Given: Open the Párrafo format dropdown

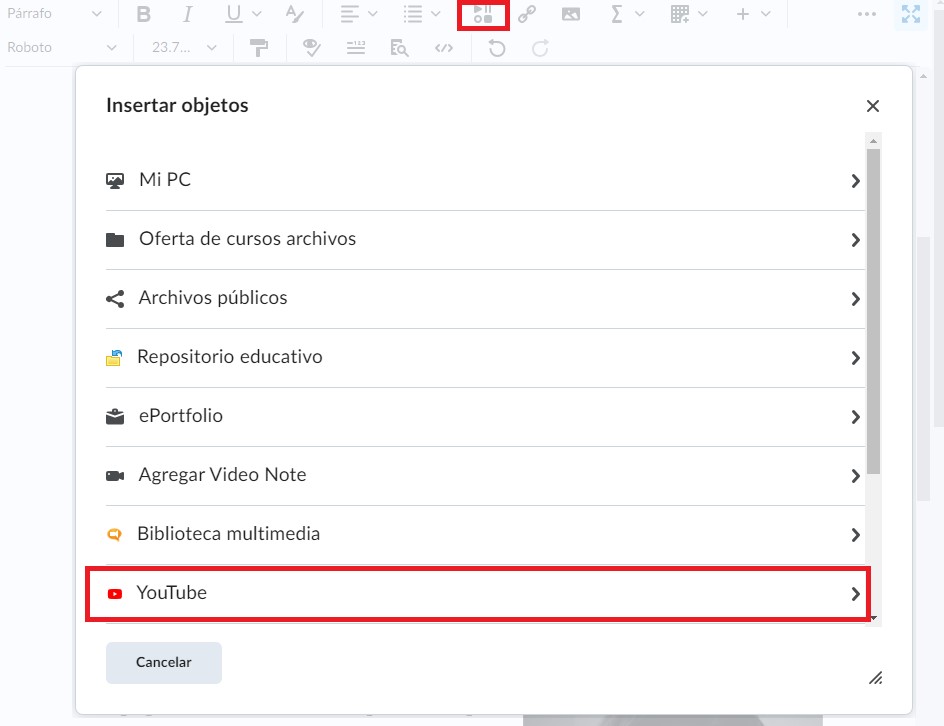Looking at the screenshot, I should (54, 14).
